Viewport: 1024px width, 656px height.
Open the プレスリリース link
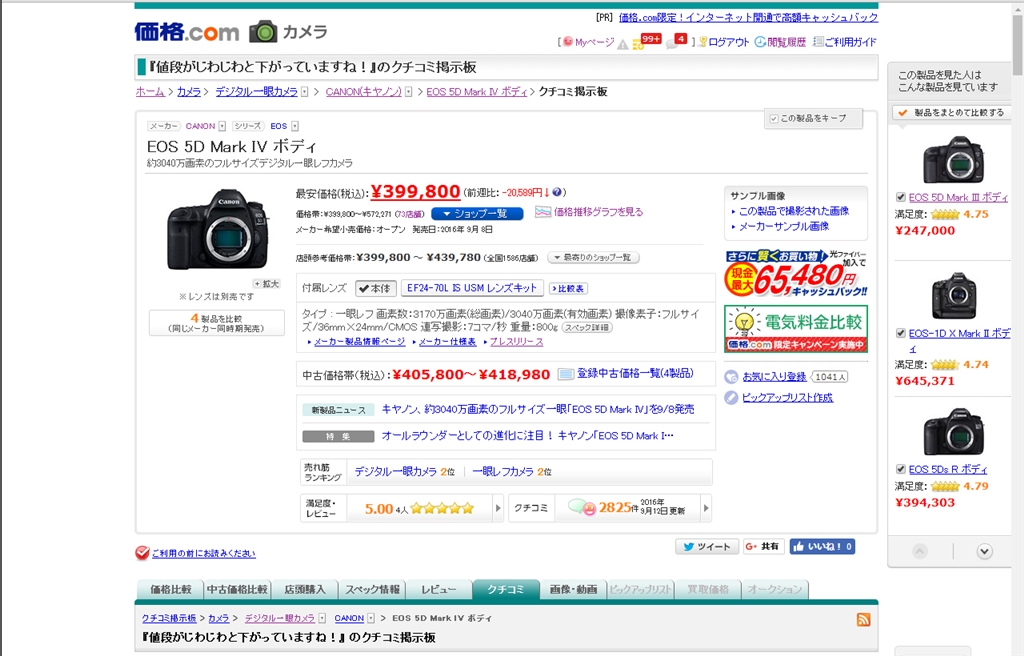coord(517,342)
